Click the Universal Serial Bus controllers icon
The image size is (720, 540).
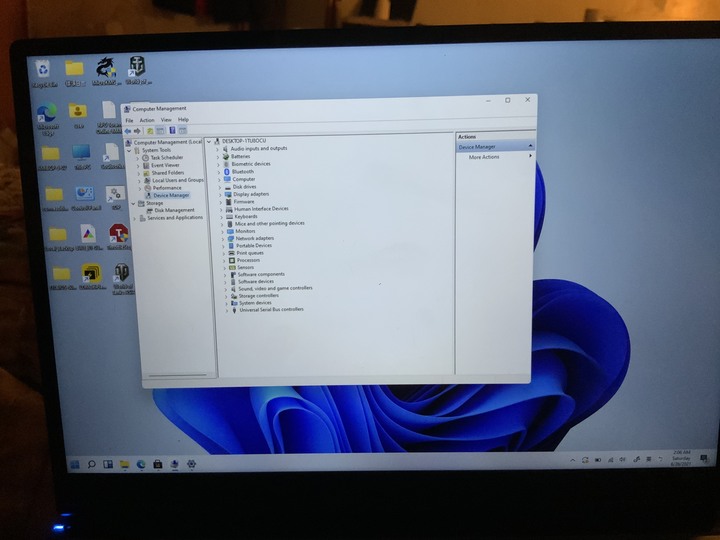click(234, 310)
